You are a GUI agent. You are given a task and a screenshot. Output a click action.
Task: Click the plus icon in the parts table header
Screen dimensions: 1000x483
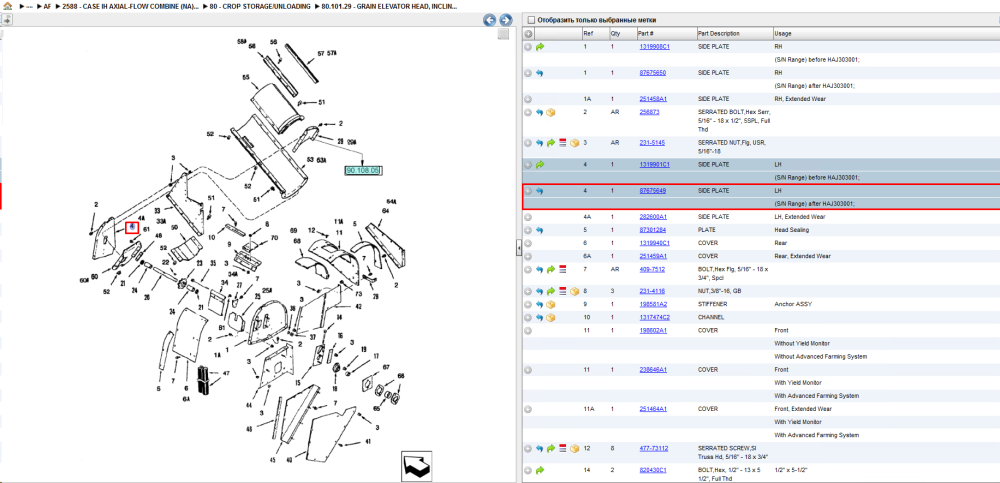(x=529, y=33)
